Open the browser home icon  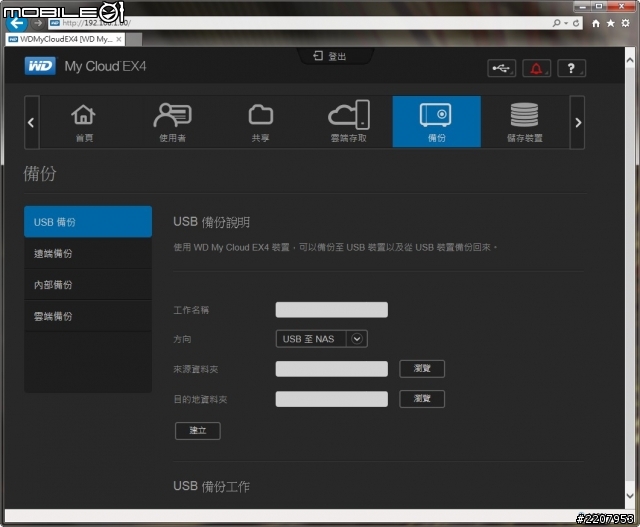click(x=596, y=23)
